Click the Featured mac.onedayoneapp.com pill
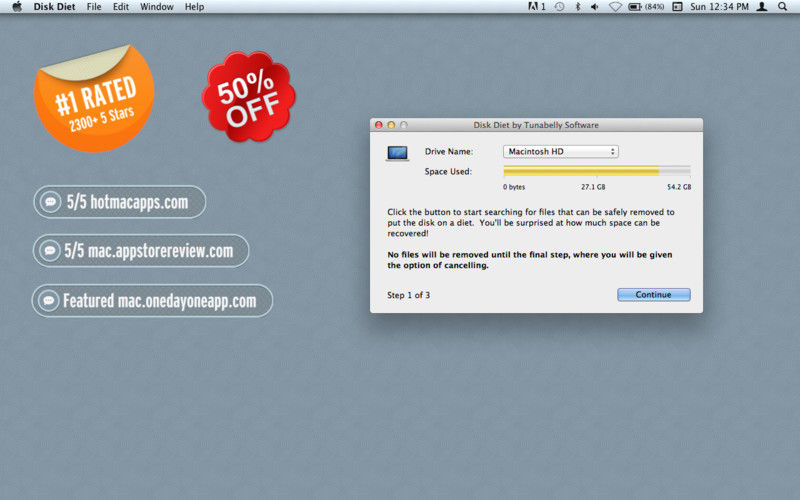 pos(152,301)
